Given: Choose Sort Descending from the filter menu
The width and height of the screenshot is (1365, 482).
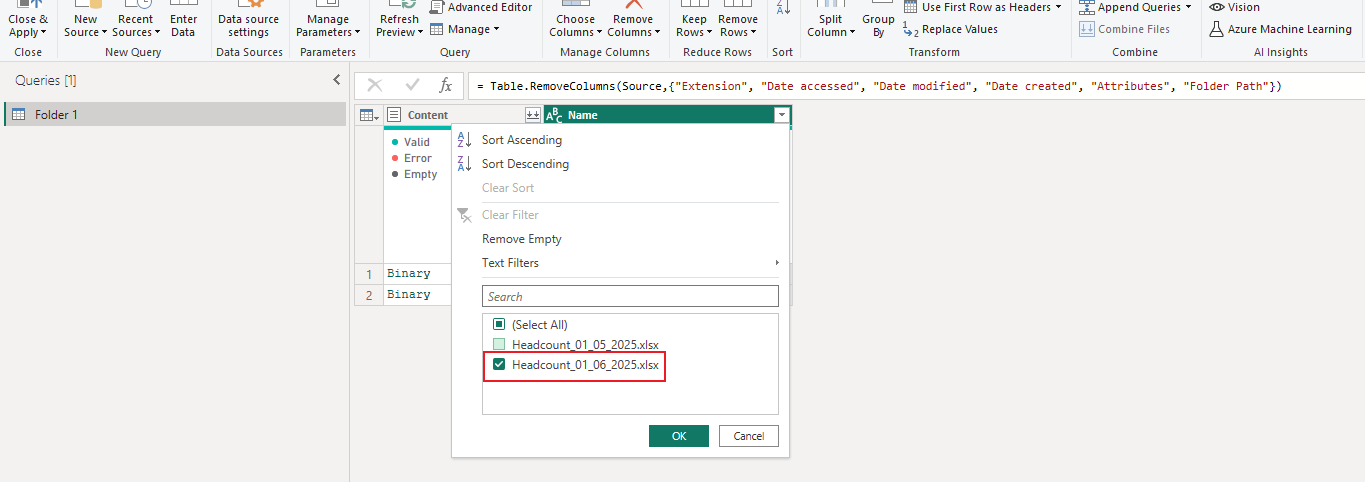Looking at the screenshot, I should pyautogui.click(x=525, y=164).
